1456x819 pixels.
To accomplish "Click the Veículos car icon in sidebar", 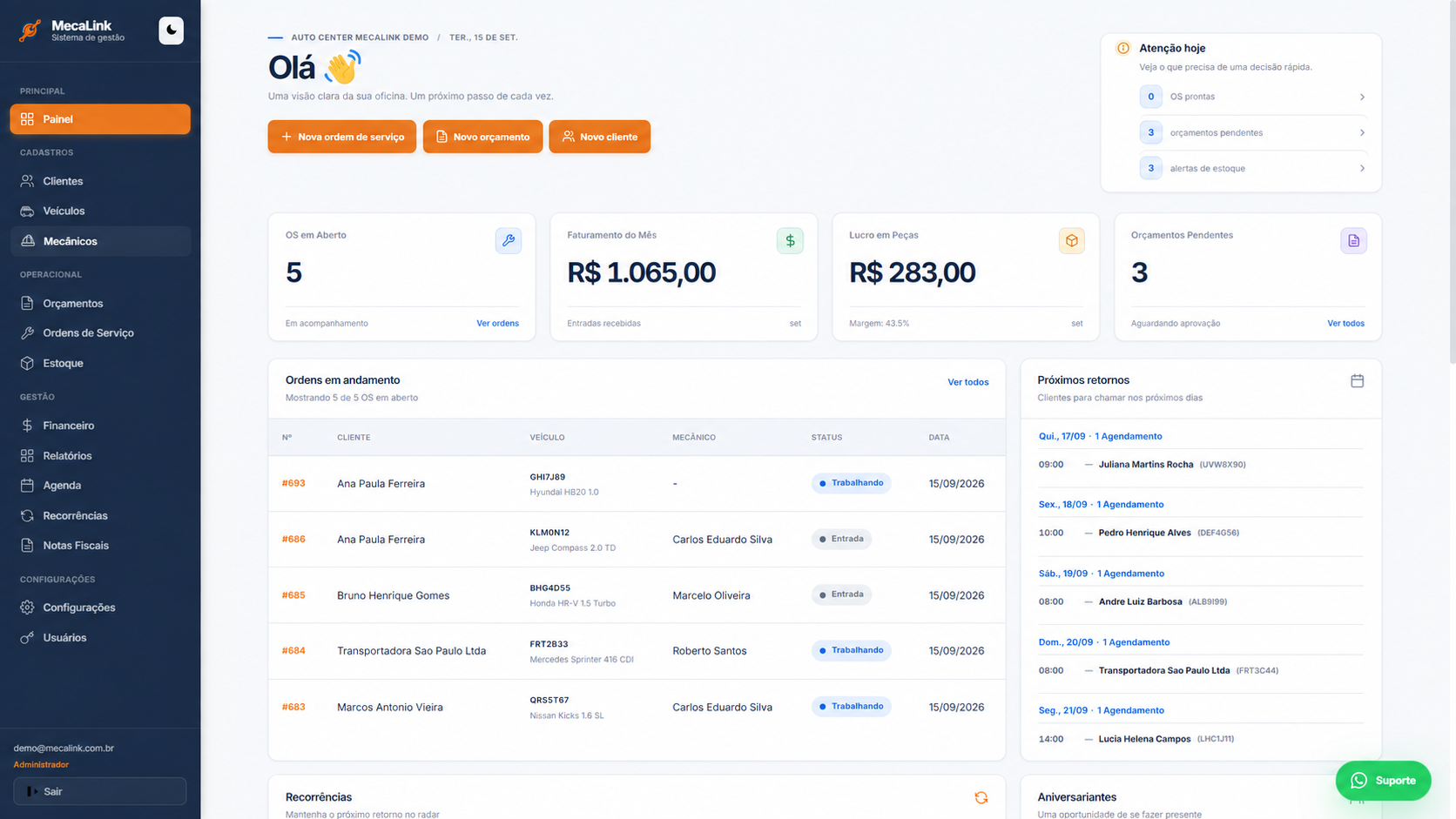I will (x=27, y=211).
